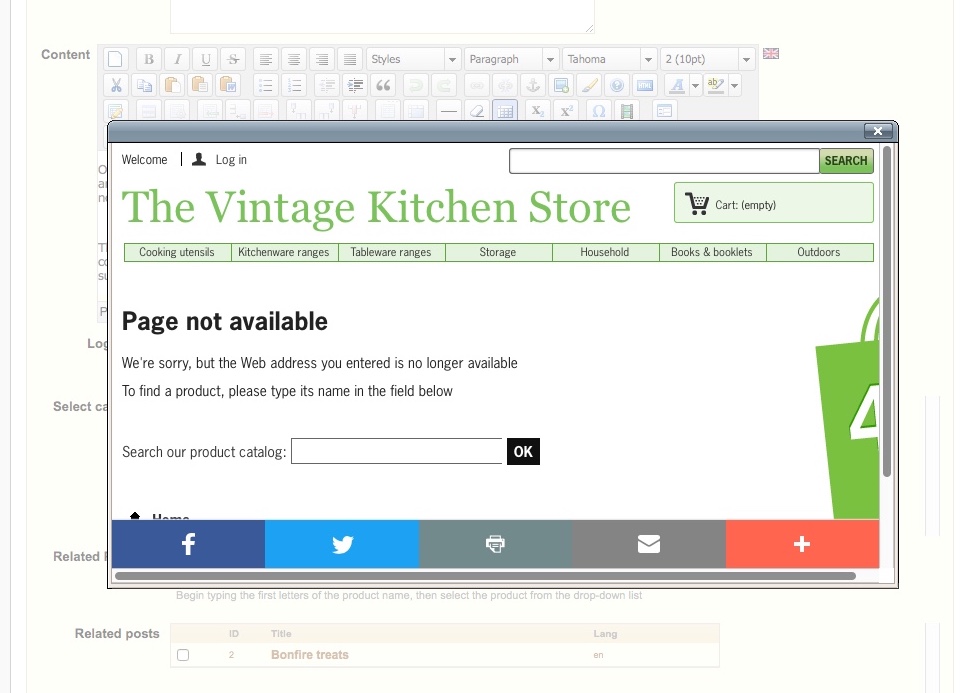Apply subscript formatting
Image resolution: width=968 pixels, height=693 pixels.
538,111
